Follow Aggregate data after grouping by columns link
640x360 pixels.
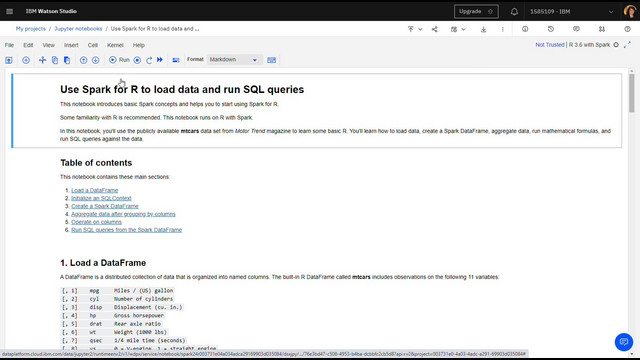coord(123,214)
